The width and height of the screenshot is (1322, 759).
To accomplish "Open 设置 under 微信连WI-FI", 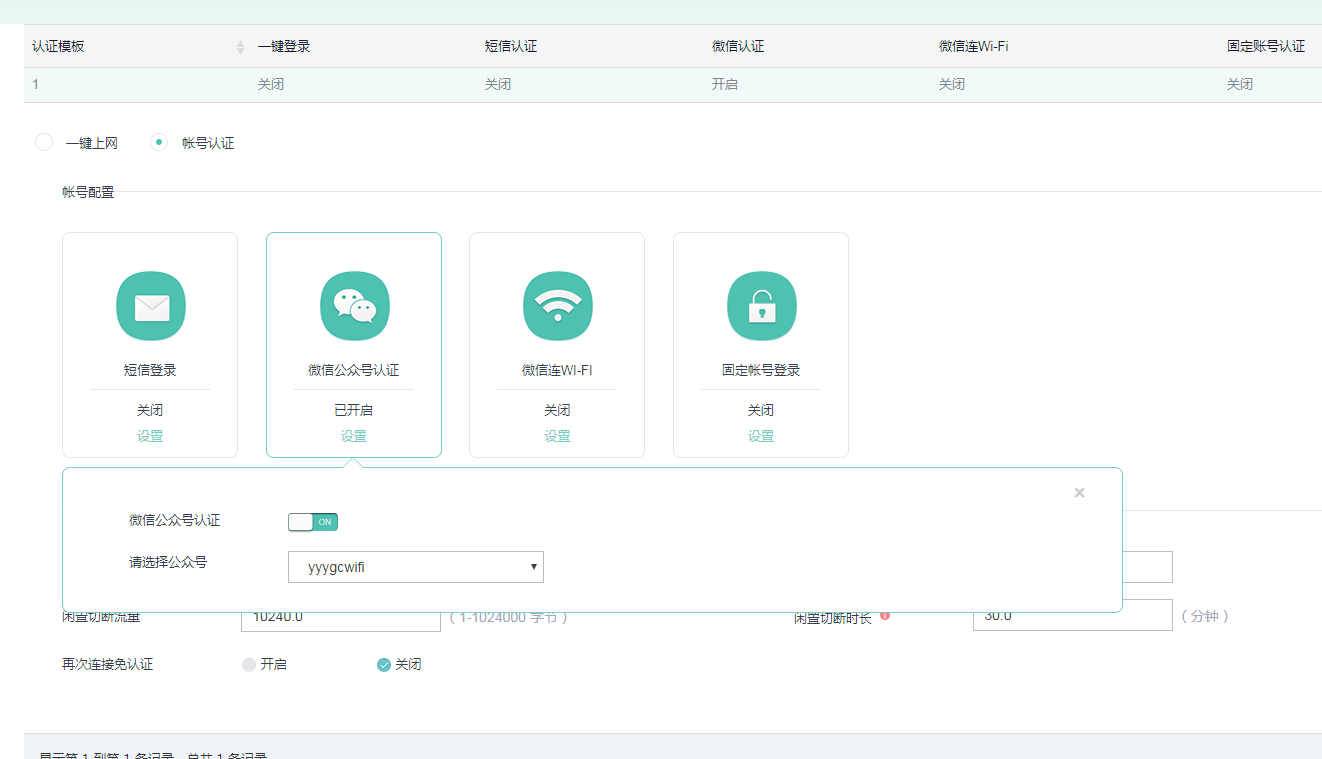I will tap(557, 435).
